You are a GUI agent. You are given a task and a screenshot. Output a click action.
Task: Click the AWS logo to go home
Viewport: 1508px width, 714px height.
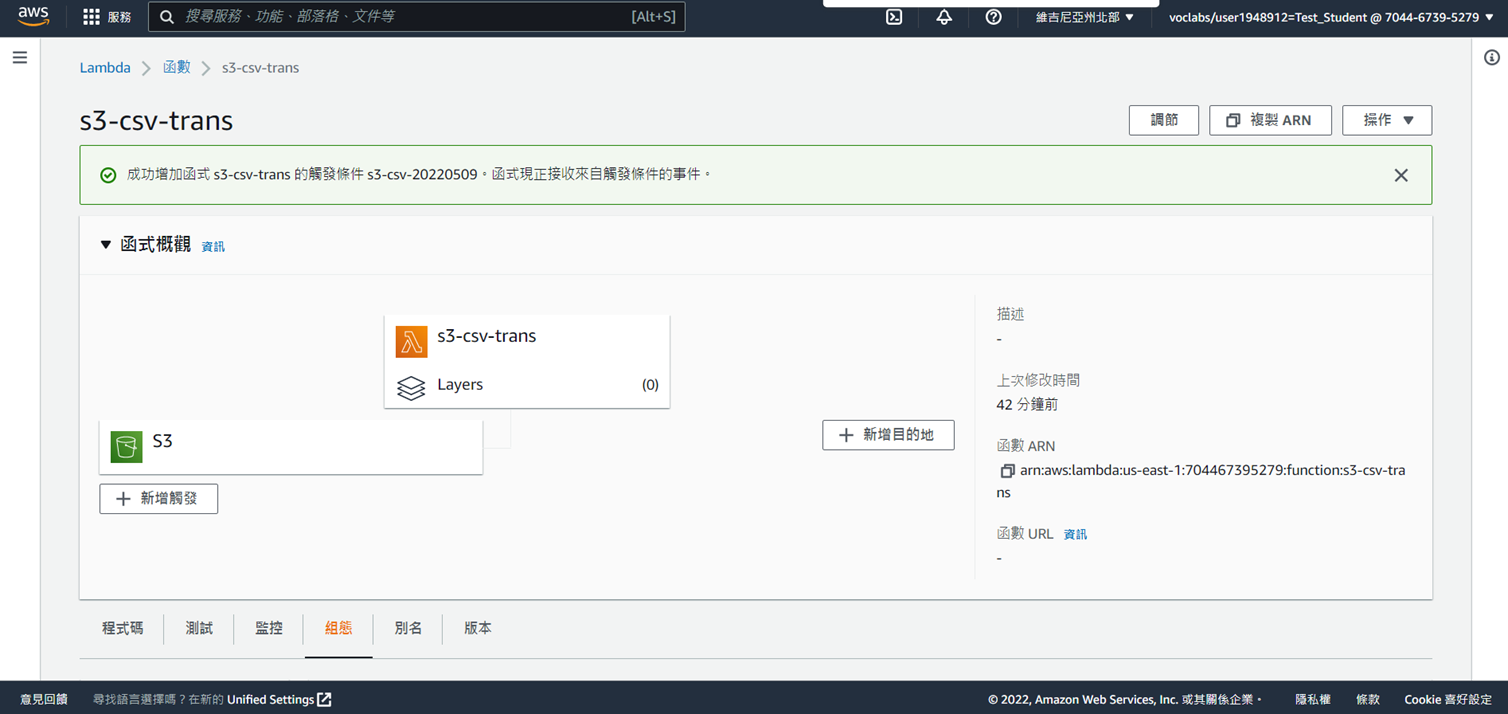pos(33,17)
